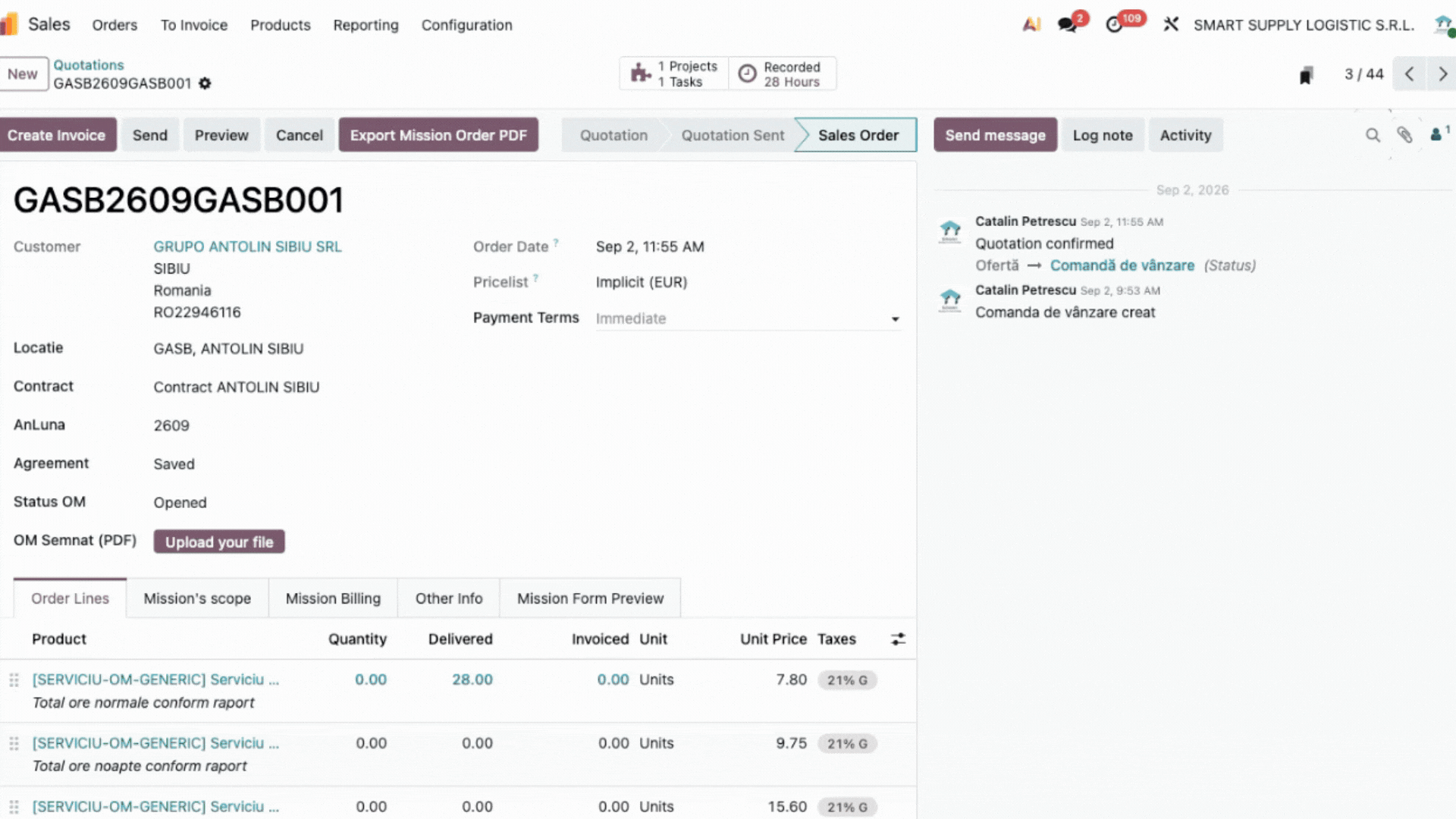Open the debug tools wrench icon
The image size is (1456, 819).
(1171, 24)
